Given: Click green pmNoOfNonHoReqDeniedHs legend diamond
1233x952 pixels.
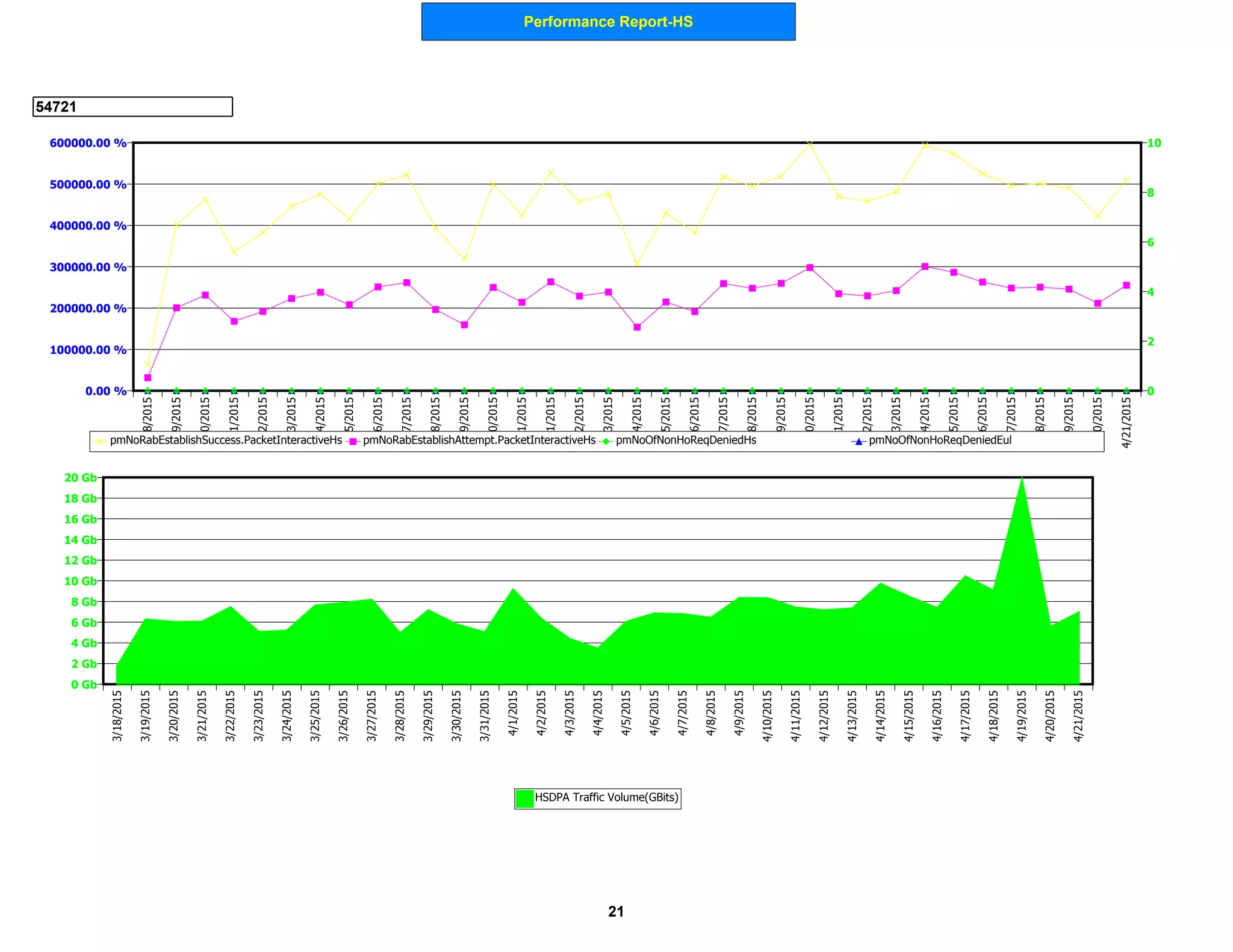Looking at the screenshot, I should tap(606, 441).
